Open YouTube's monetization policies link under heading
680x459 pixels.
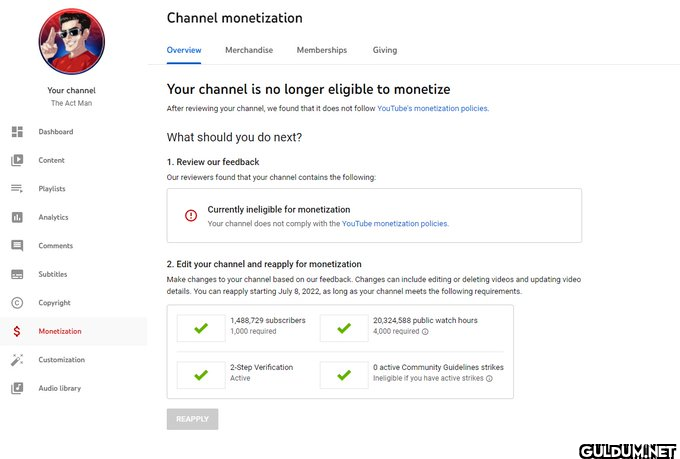click(433, 108)
